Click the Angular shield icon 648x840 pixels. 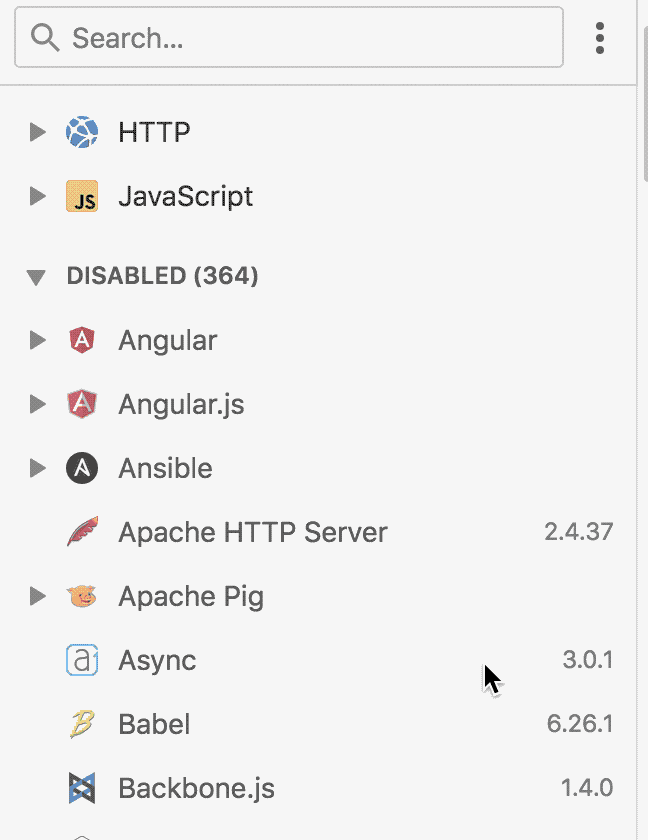tap(82, 340)
